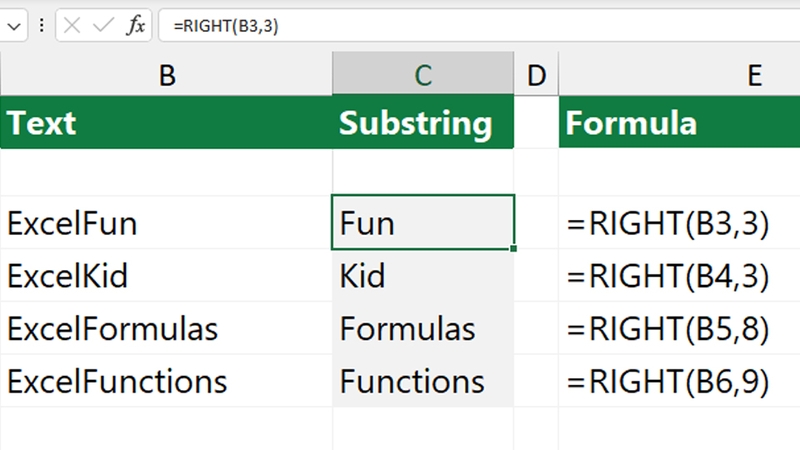Viewport: 800px width, 450px height.
Task: Select cell containing 'ExcelFun'
Action: pos(166,223)
